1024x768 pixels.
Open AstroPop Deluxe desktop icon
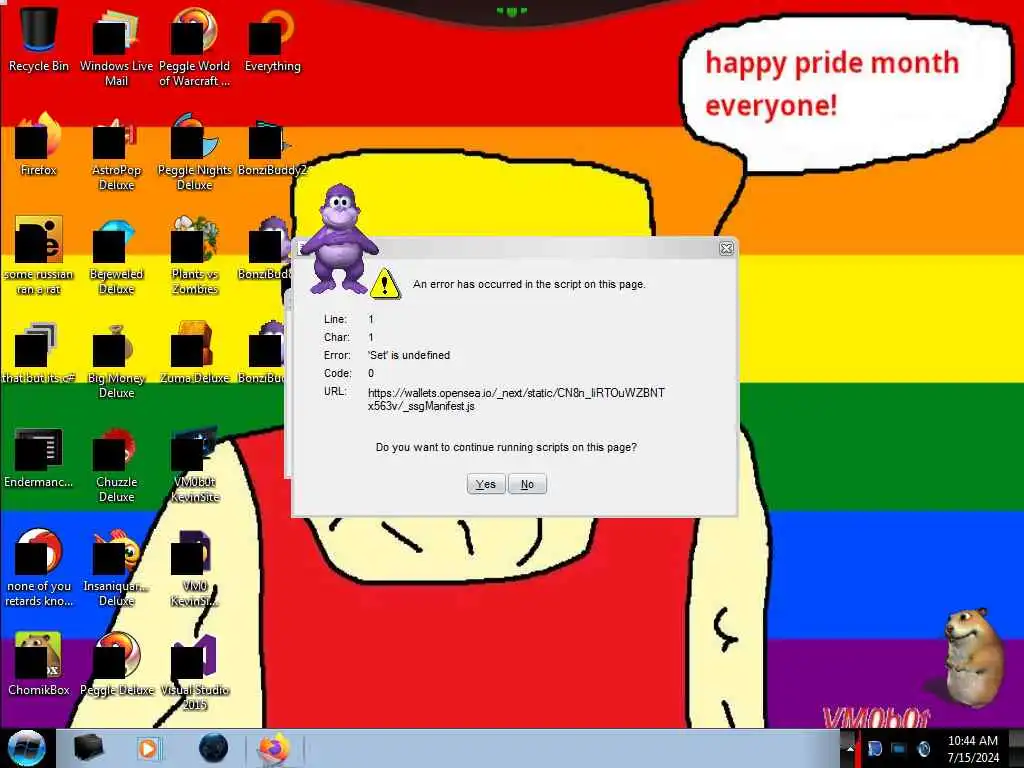coord(116,152)
